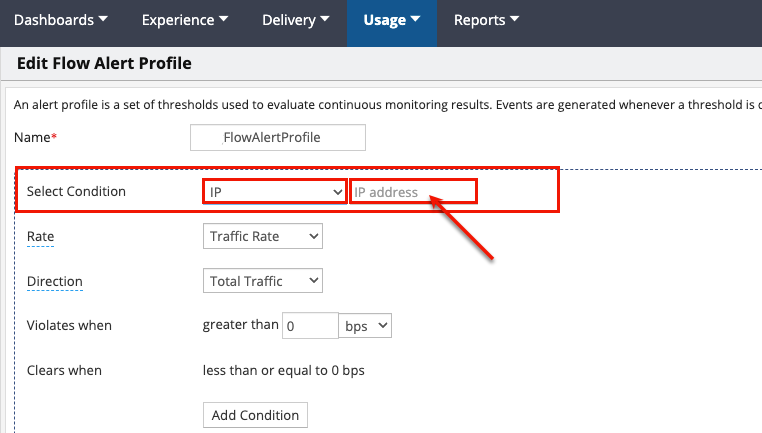Expand the Total Traffic direction dropdown
762x433 pixels.
(262, 282)
